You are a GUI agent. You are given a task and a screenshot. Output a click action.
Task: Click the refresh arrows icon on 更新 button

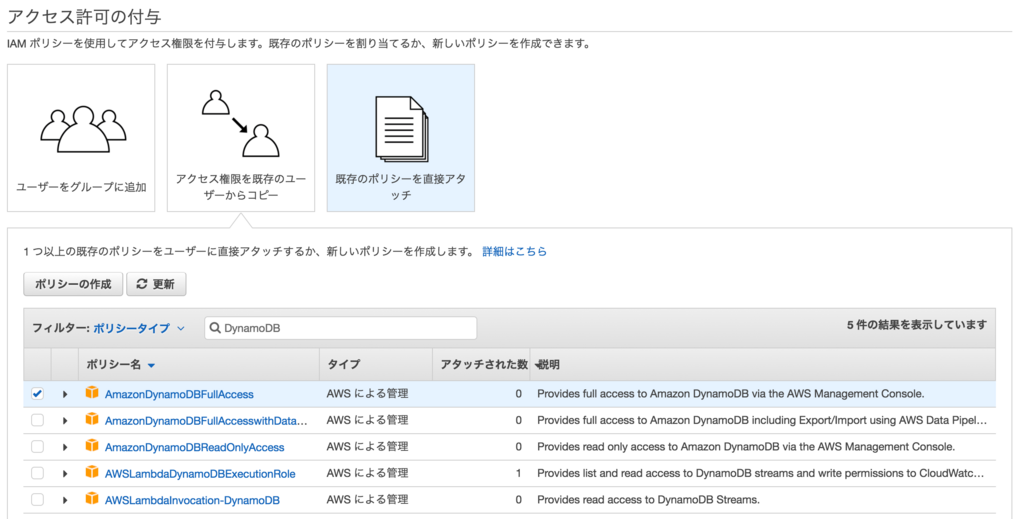[x=142, y=284]
